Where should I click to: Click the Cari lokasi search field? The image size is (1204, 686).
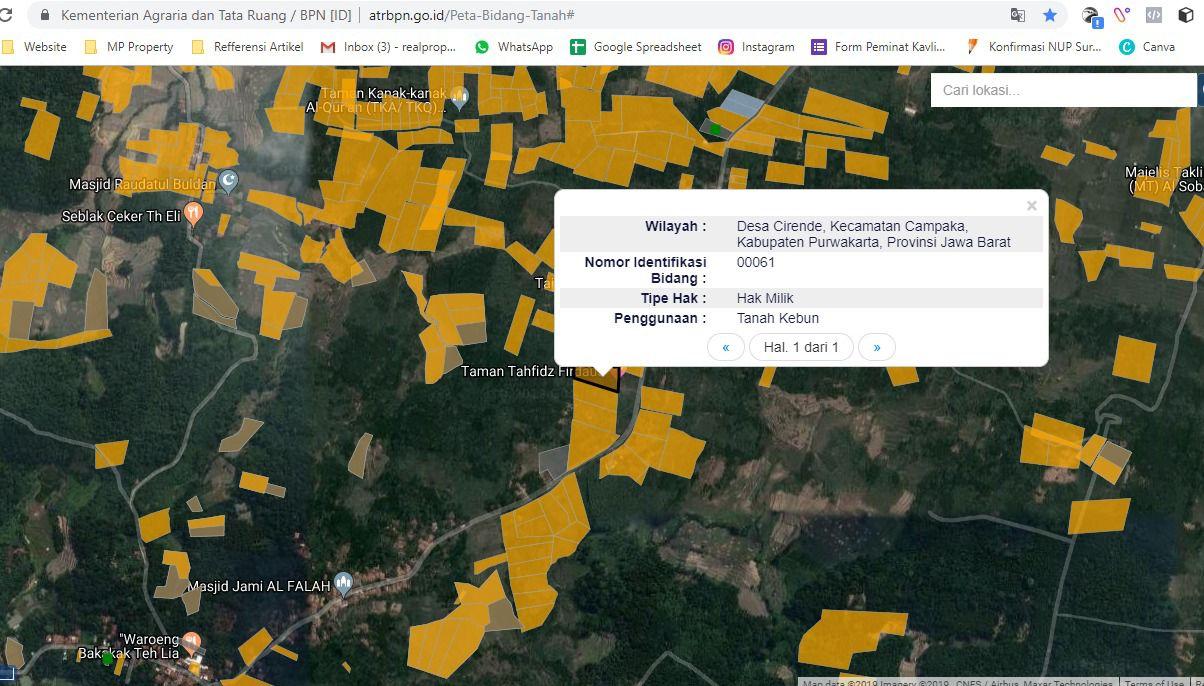(x=1064, y=90)
